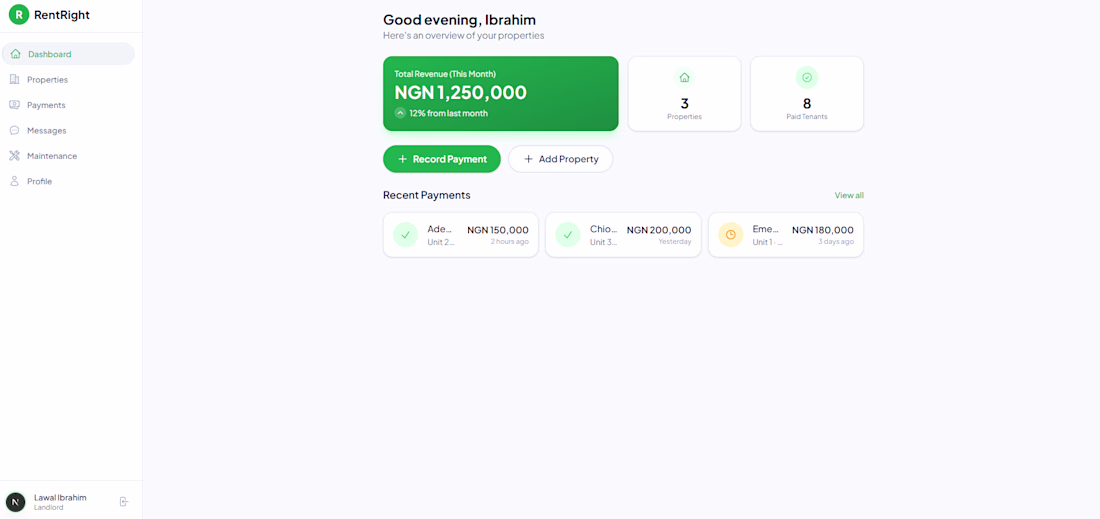Click the logout icon beside Lawal Ibrahim
Viewport: 1100px width, 519px height.
pyautogui.click(x=124, y=502)
